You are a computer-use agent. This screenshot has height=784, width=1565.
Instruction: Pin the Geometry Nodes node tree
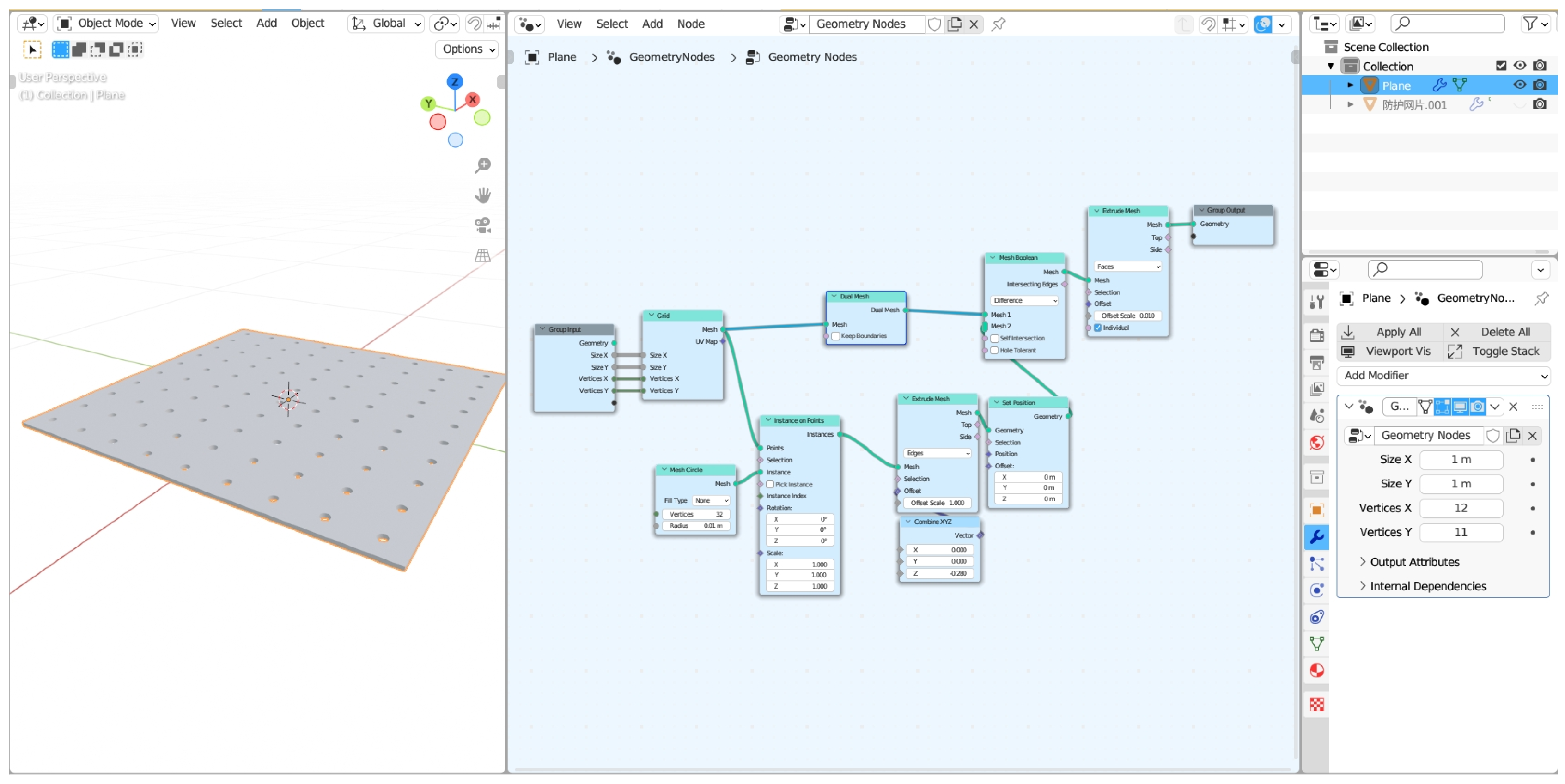(998, 24)
